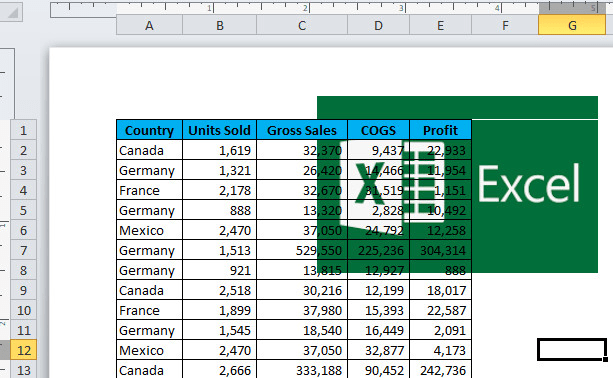
Task: Click the Profit header cell
Action: [x=440, y=130]
